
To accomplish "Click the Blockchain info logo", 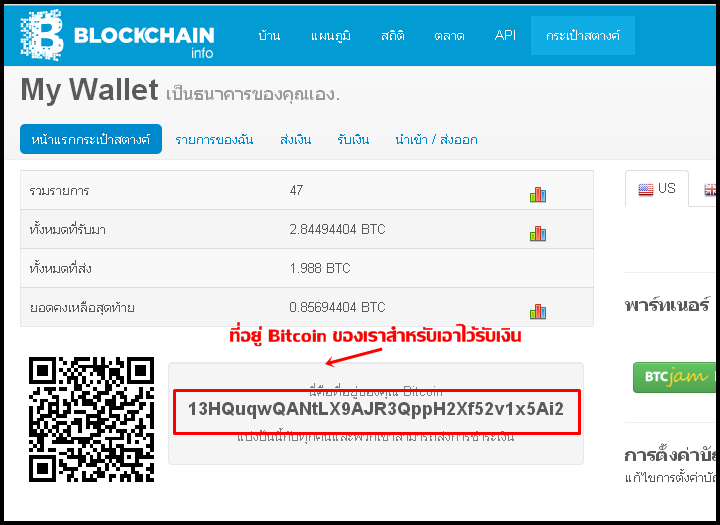I will (x=117, y=35).
